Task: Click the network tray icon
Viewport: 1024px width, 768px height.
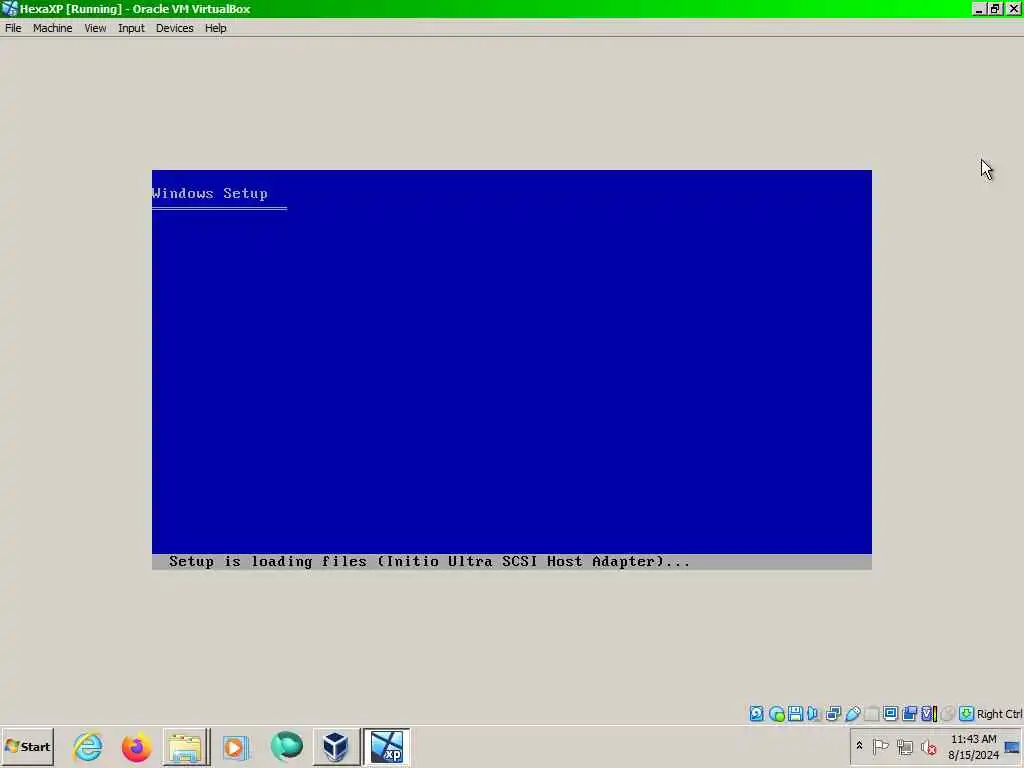Action: click(904, 746)
